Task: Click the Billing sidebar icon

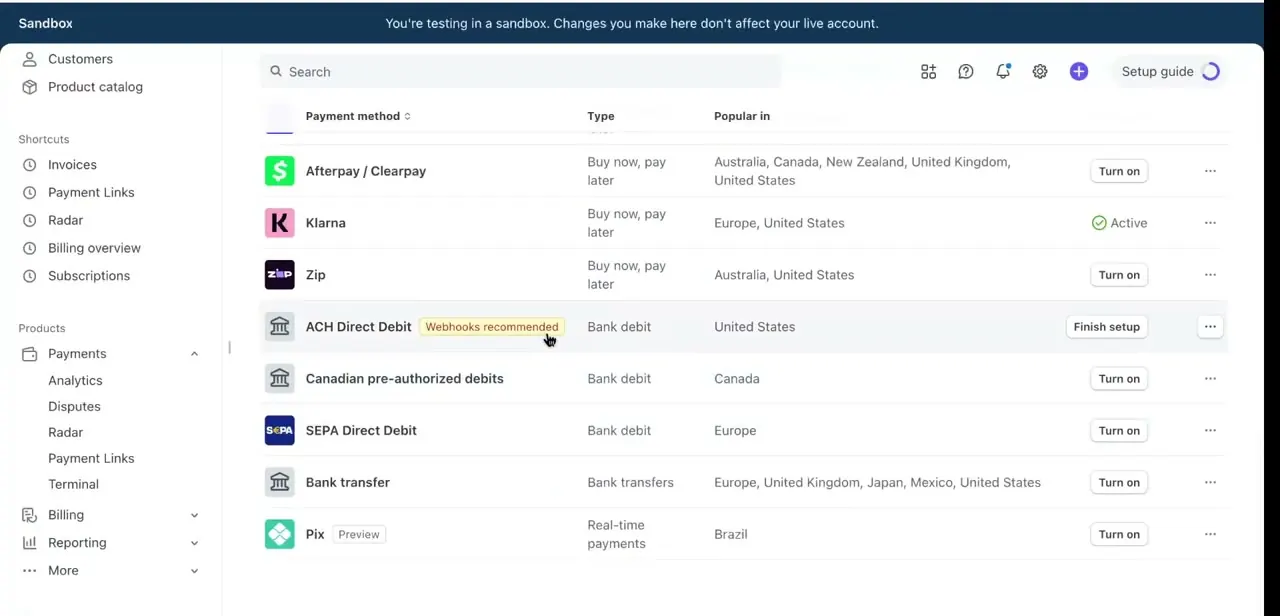Action: click(x=30, y=515)
